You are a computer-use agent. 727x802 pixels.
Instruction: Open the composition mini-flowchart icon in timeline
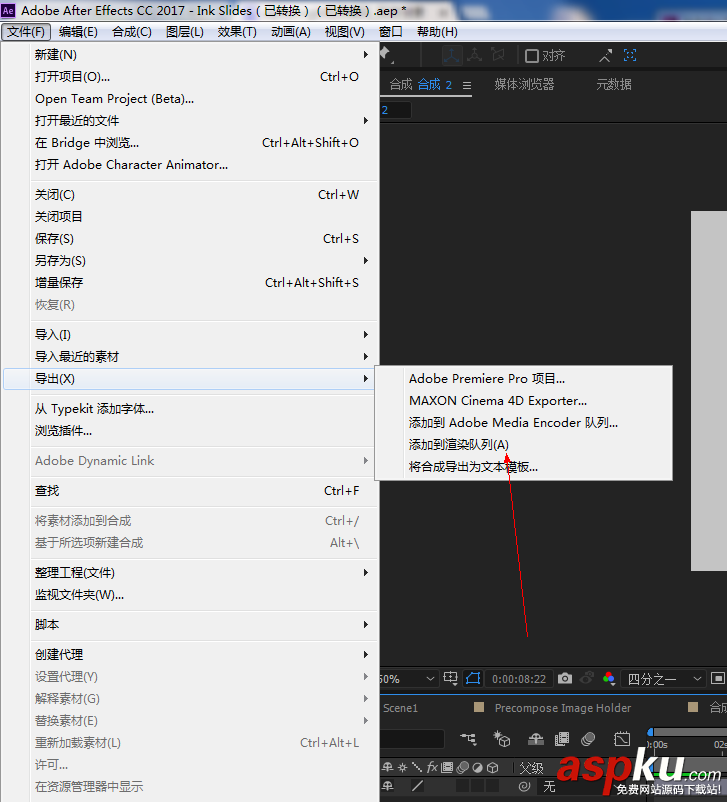(x=468, y=739)
